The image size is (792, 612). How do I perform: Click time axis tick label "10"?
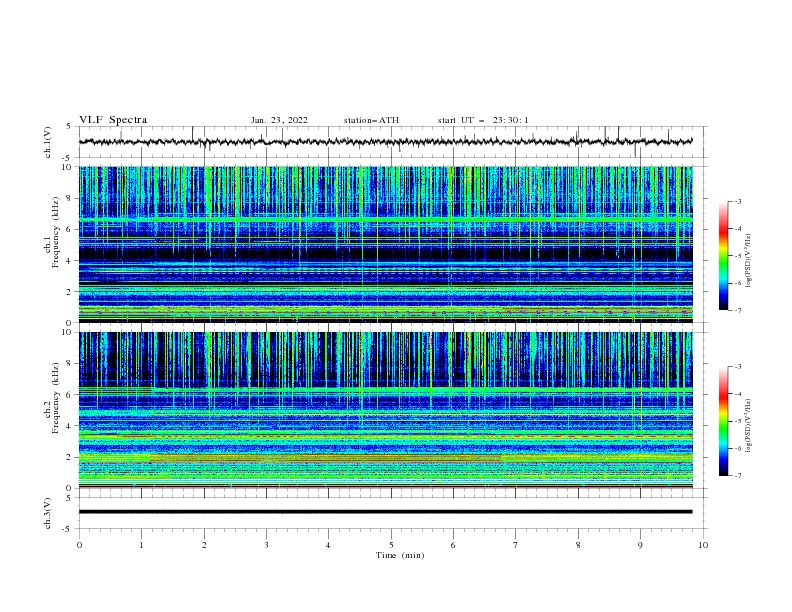(x=703, y=545)
